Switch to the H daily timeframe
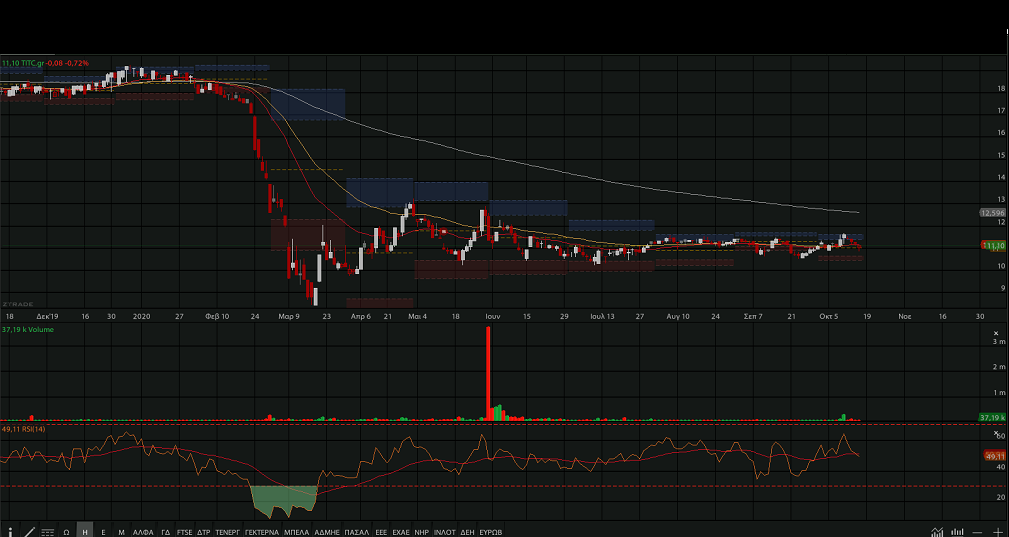The image size is (1009, 537). (85, 531)
